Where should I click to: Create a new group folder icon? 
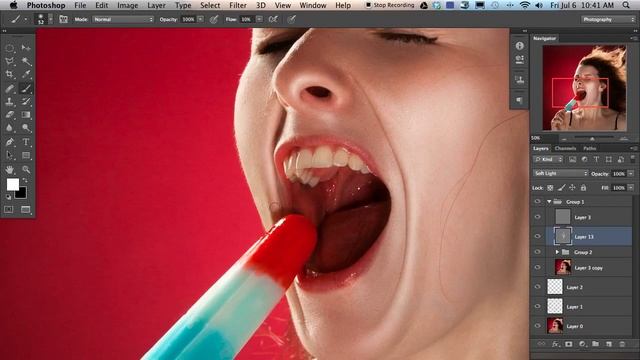[596, 344]
